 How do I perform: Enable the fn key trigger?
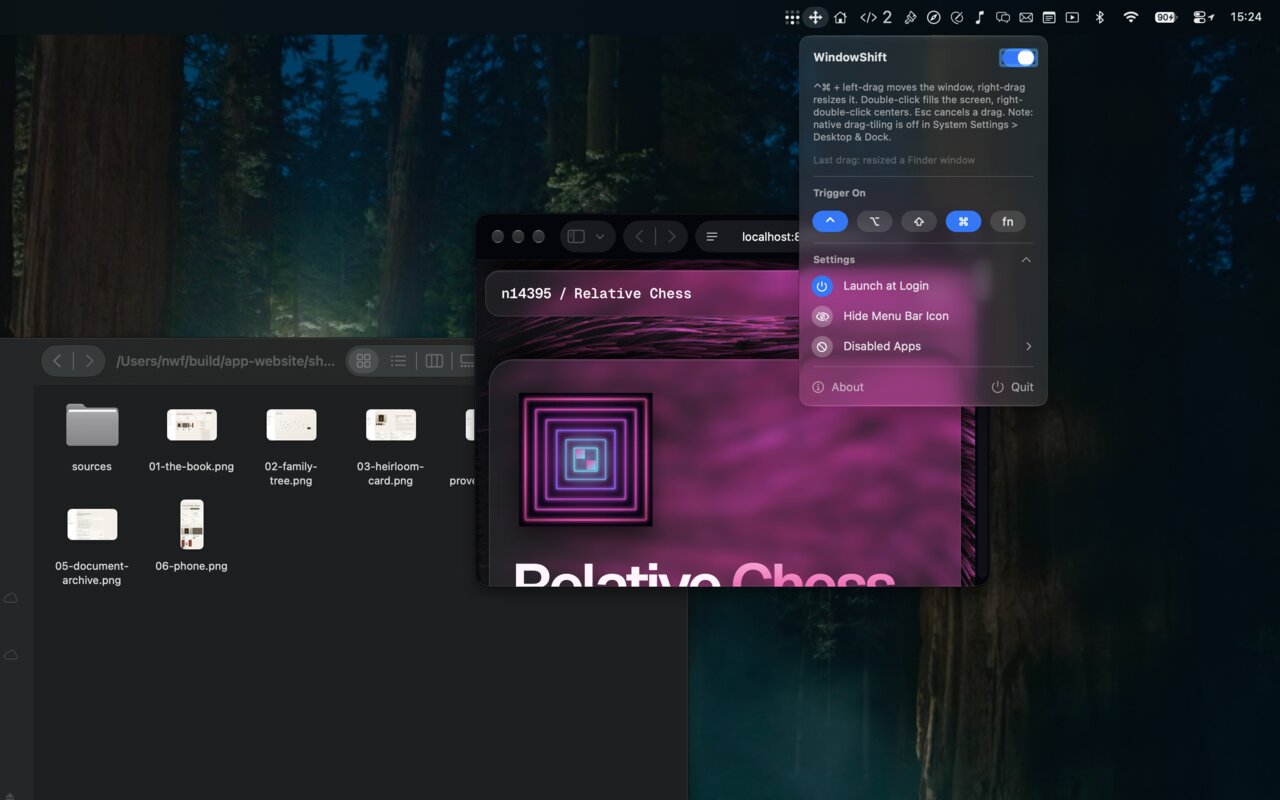click(1008, 222)
